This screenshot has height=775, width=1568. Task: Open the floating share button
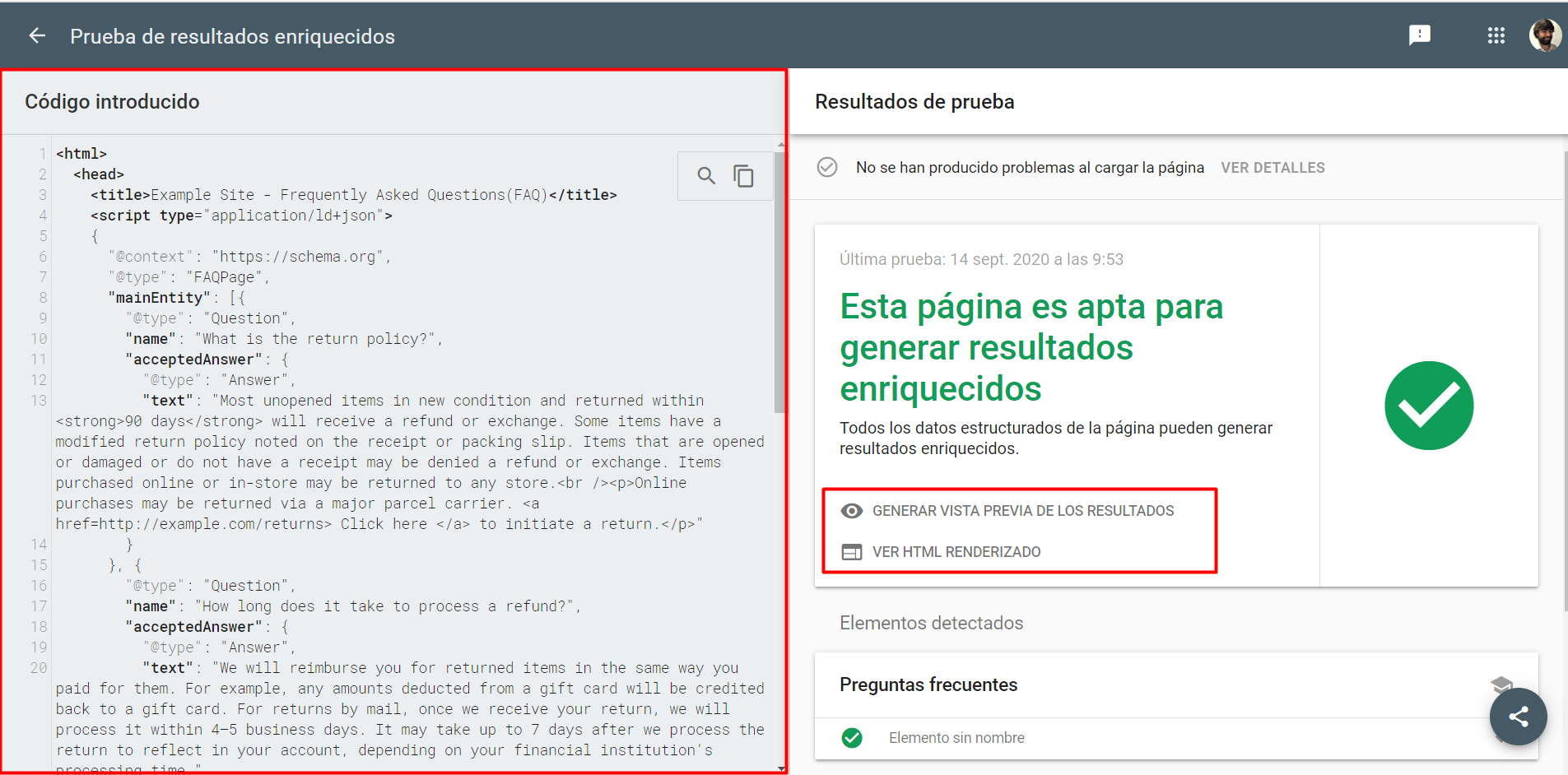tap(1519, 717)
